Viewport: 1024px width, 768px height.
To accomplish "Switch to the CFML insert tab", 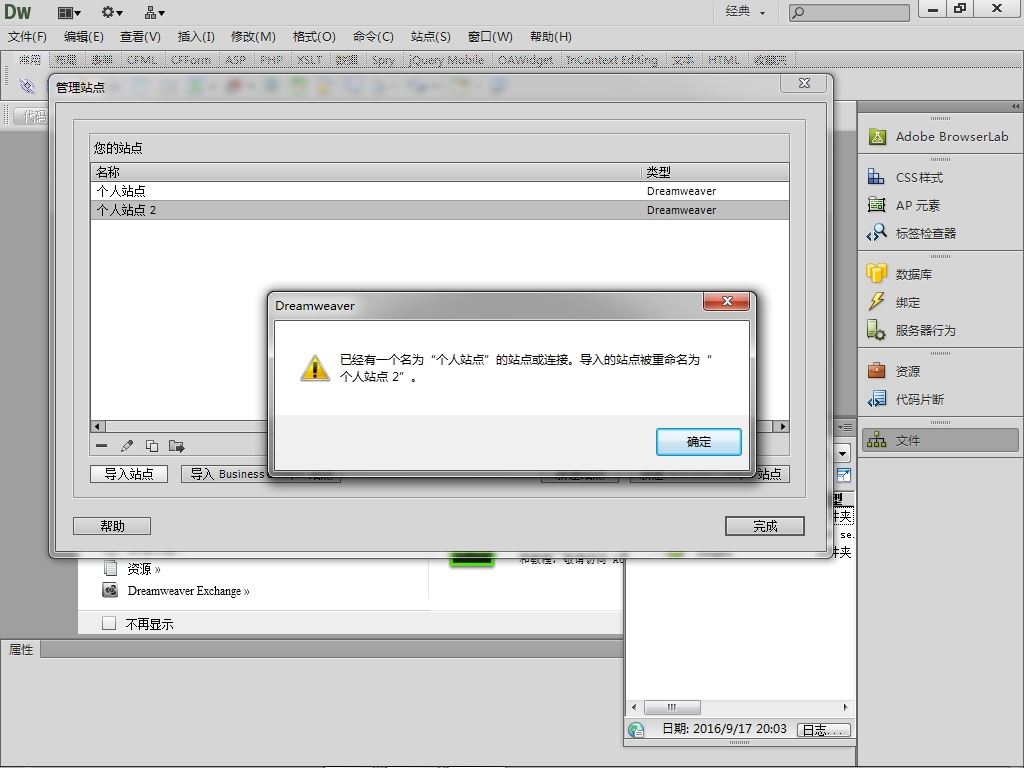I will 142,60.
